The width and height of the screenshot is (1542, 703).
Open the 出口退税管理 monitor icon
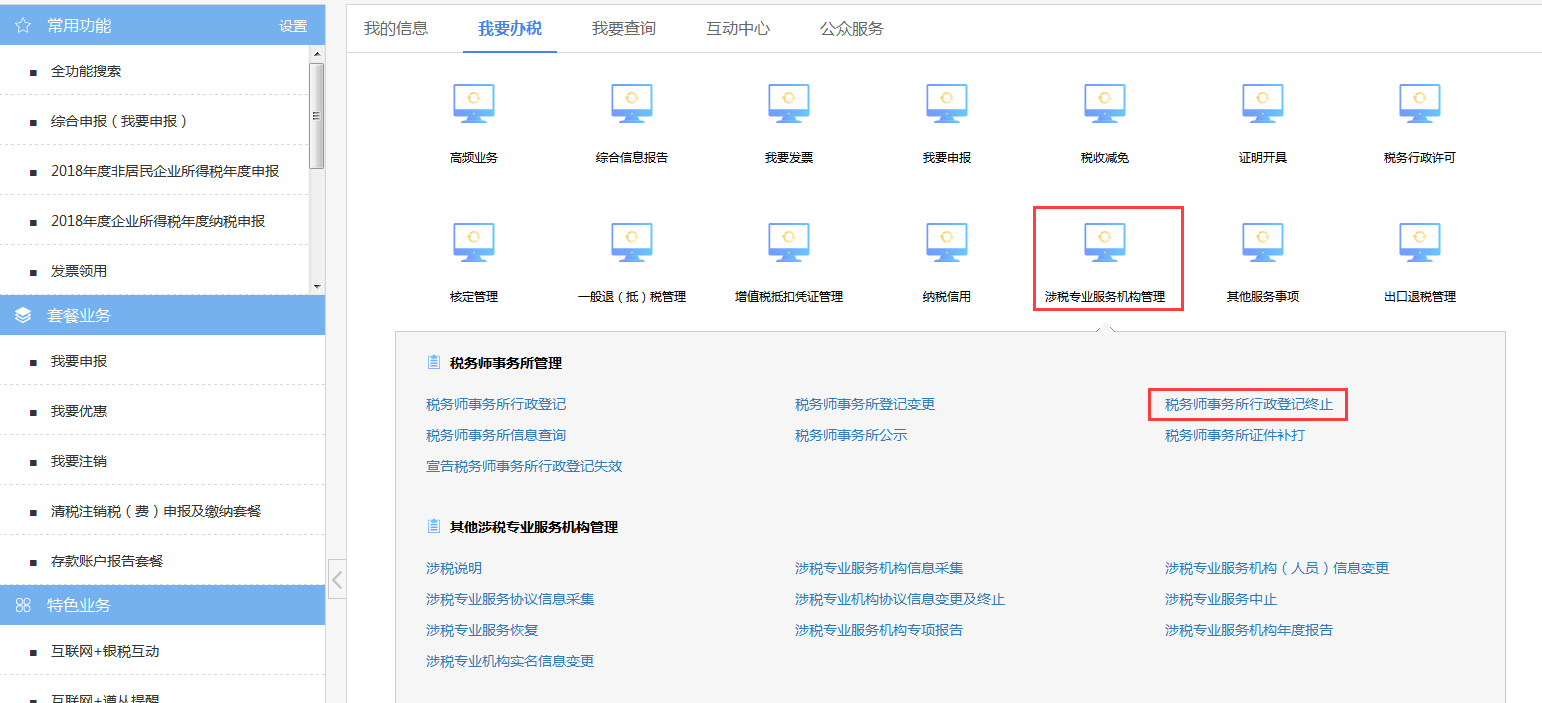[1419, 243]
